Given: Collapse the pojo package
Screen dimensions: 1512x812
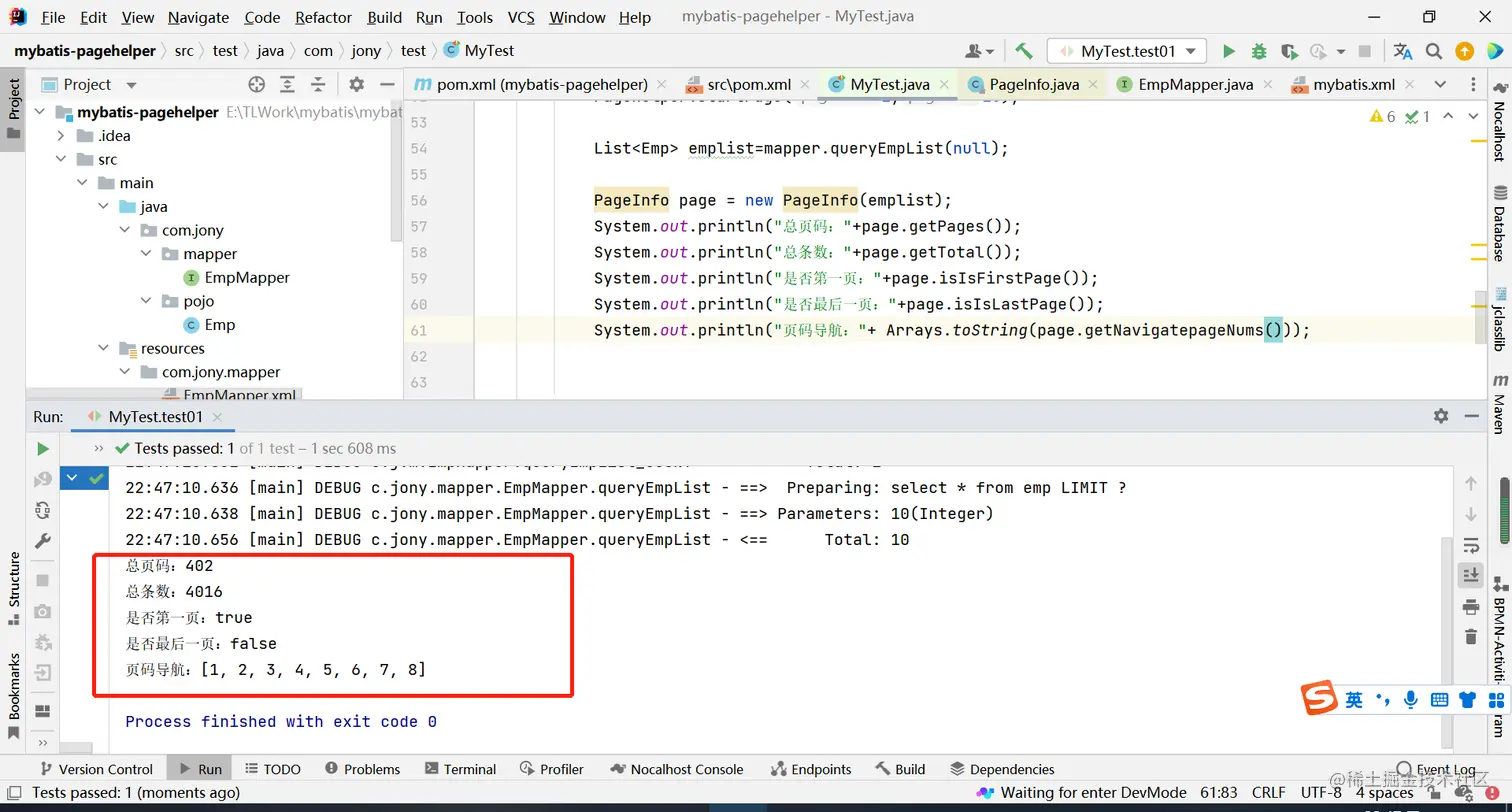Looking at the screenshot, I should pyautogui.click(x=146, y=301).
